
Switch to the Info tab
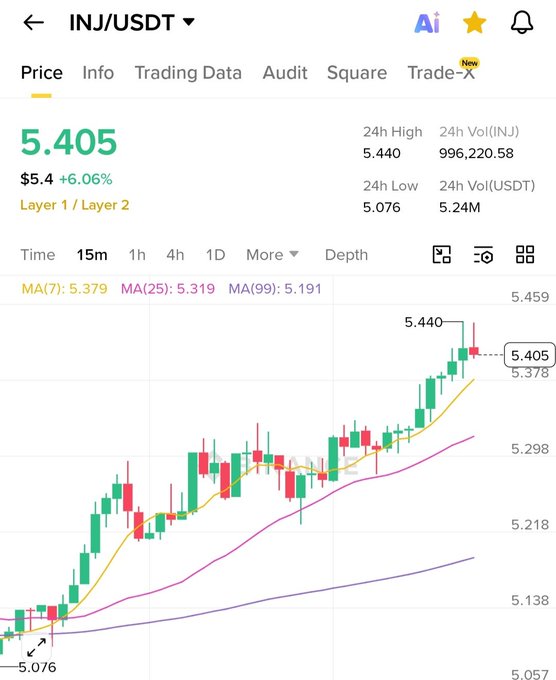pyautogui.click(x=98, y=72)
